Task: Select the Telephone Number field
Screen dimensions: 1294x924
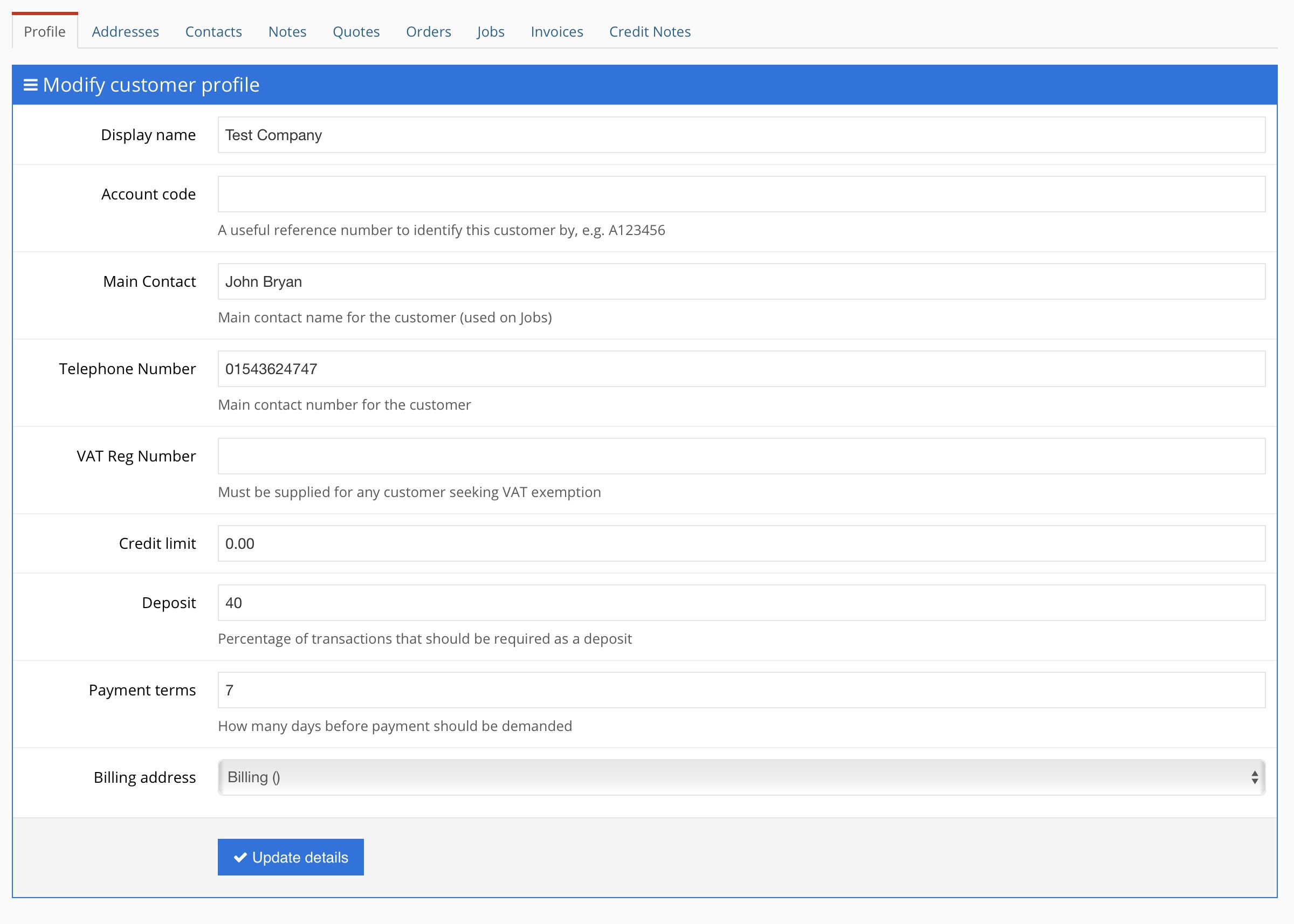Action: 741,369
